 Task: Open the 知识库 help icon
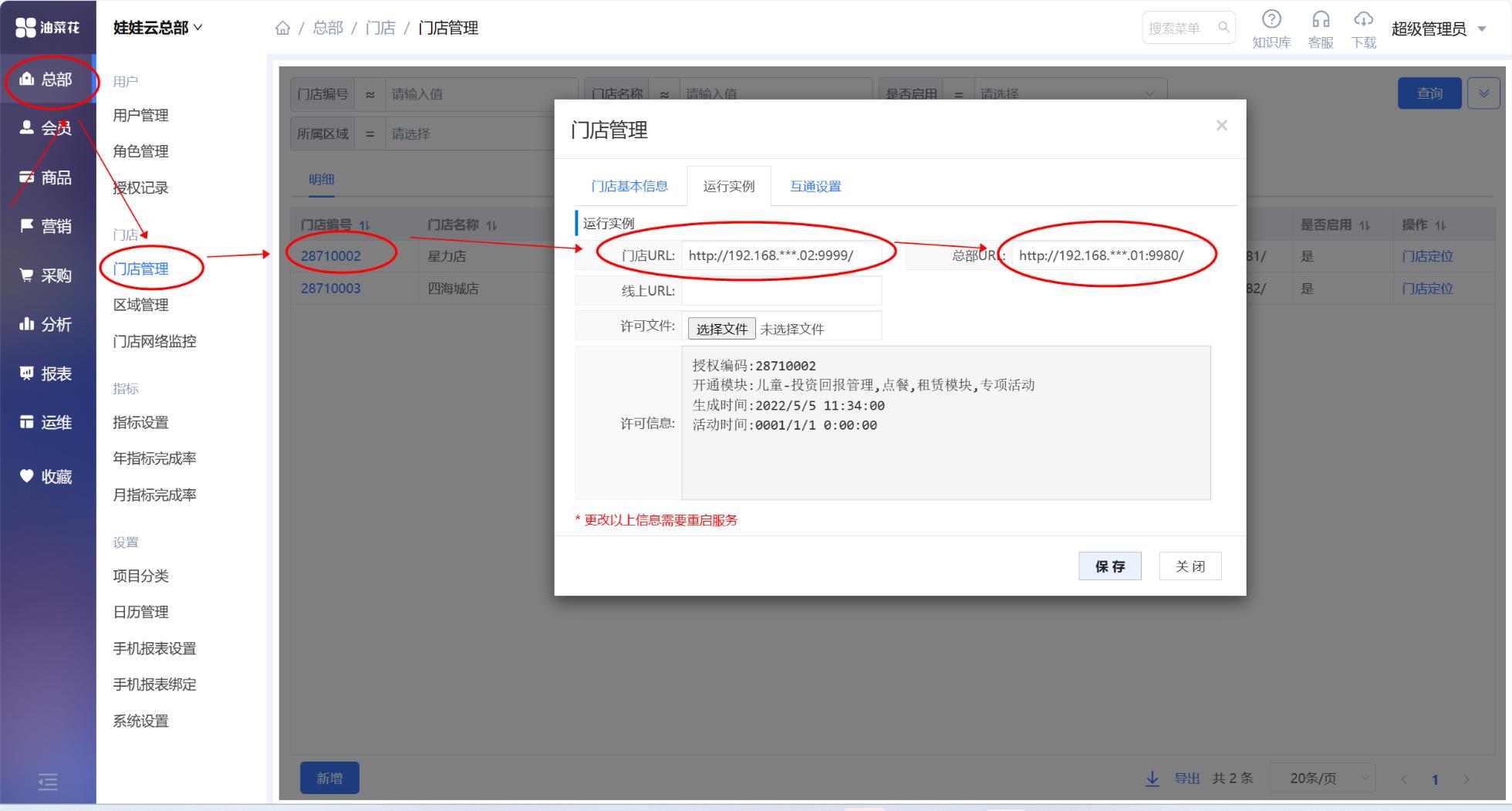click(x=1271, y=29)
